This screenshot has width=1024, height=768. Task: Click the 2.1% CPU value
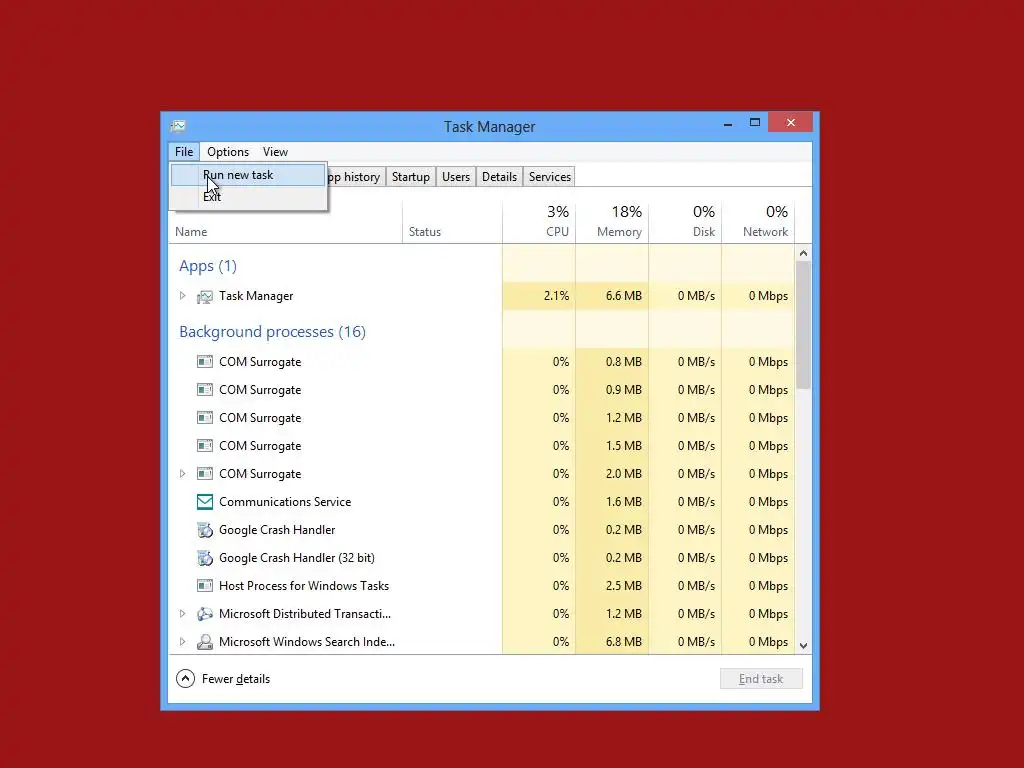(x=556, y=296)
